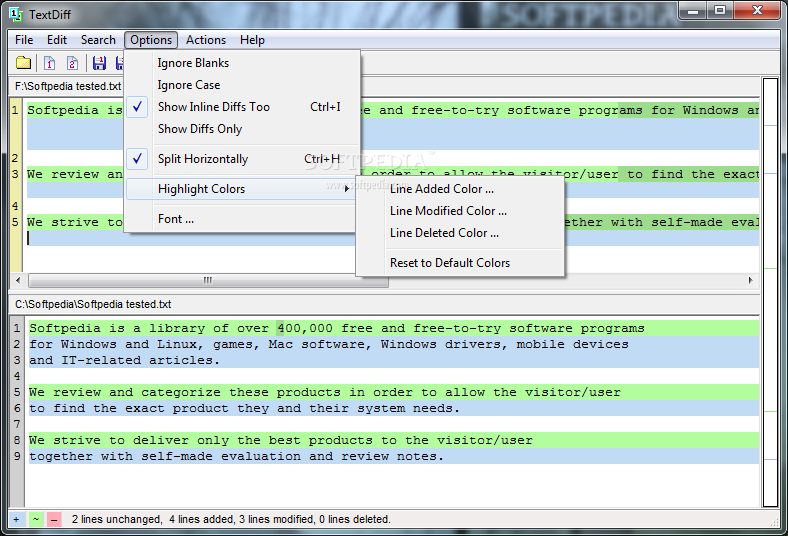The width and height of the screenshot is (788, 536).
Task: Click the C:\Softpedia\Softpedia tested.txt path header
Action: point(93,304)
